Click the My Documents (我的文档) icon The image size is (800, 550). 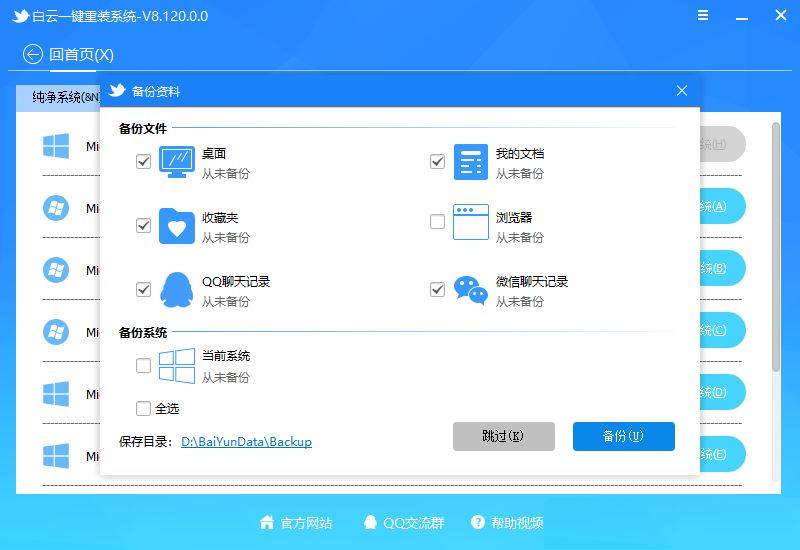[x=471, y=162]
